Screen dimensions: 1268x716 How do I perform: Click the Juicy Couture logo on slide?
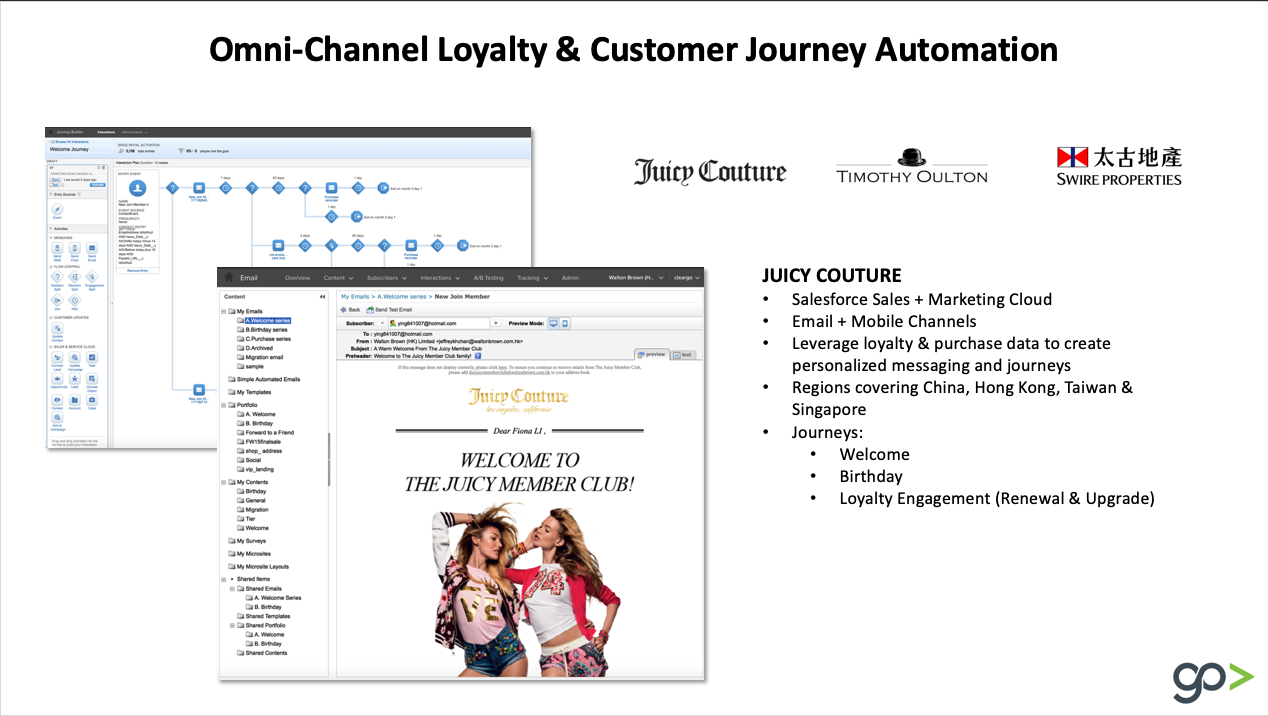coord(710,172)
